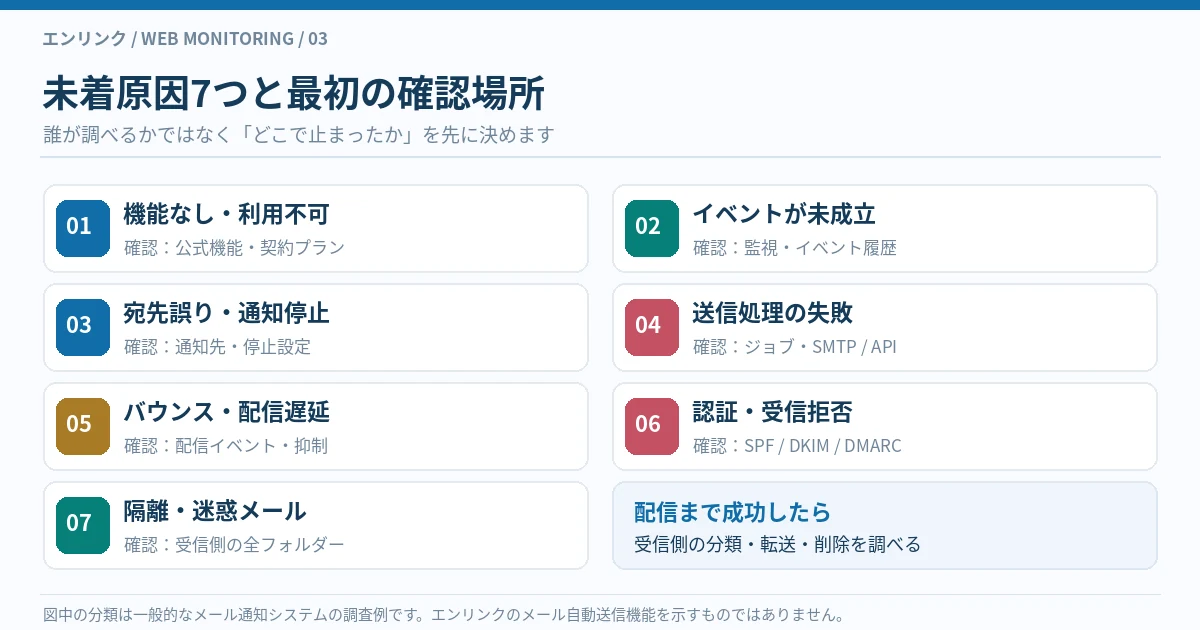Select the heading 送信処理の失敗
The width and height of the screenshot is (1200, 630).
click(x=773, y=313)
